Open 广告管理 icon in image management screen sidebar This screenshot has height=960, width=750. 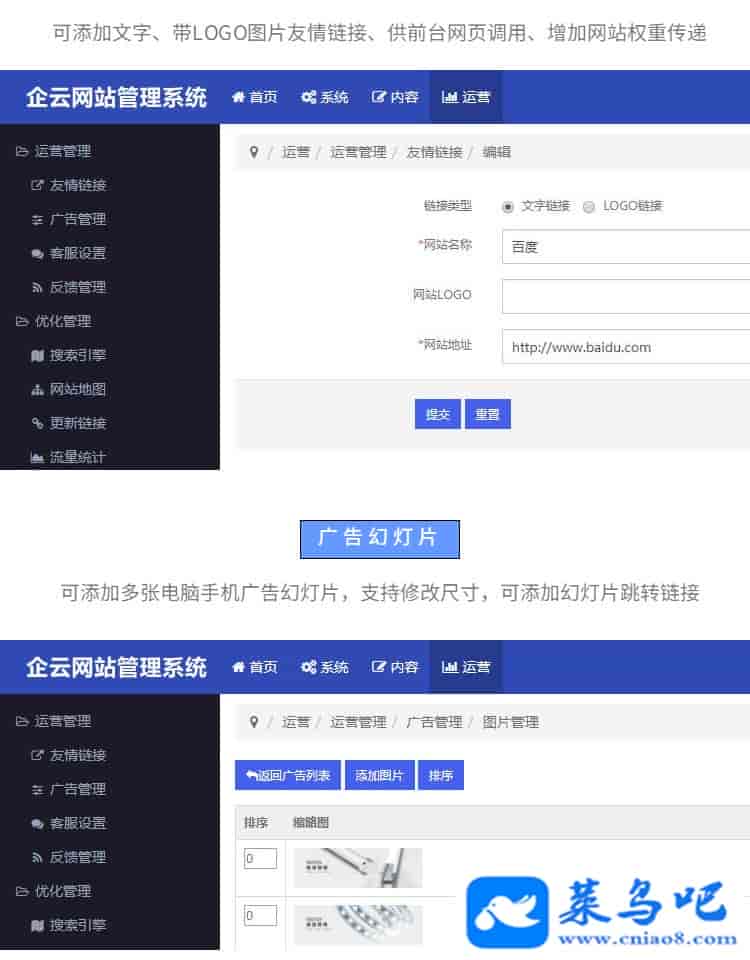coord(37,789)
